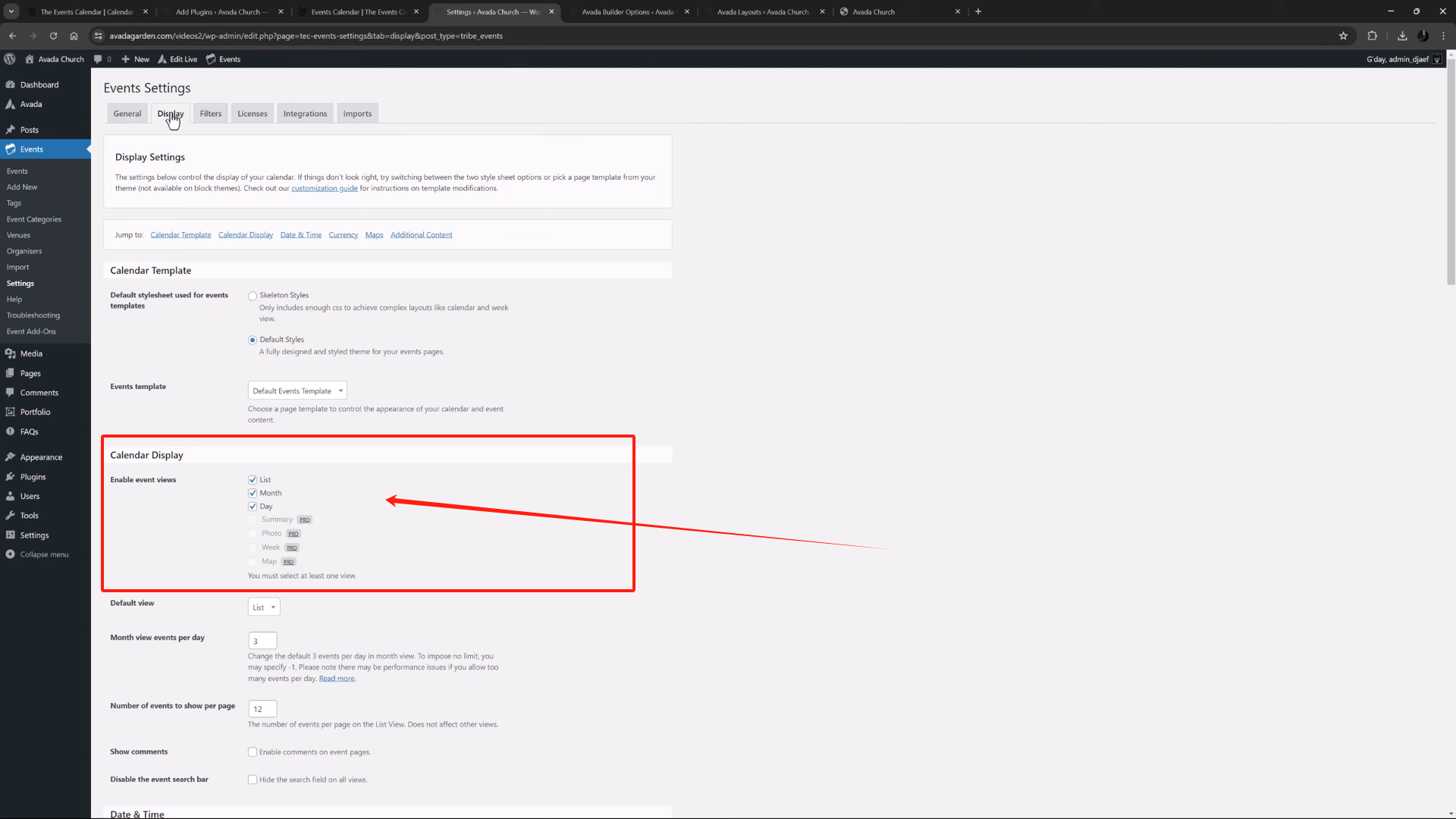Click the Month view events per day field
This screenshot has height=819, width=1456.
tap(262, 640)
